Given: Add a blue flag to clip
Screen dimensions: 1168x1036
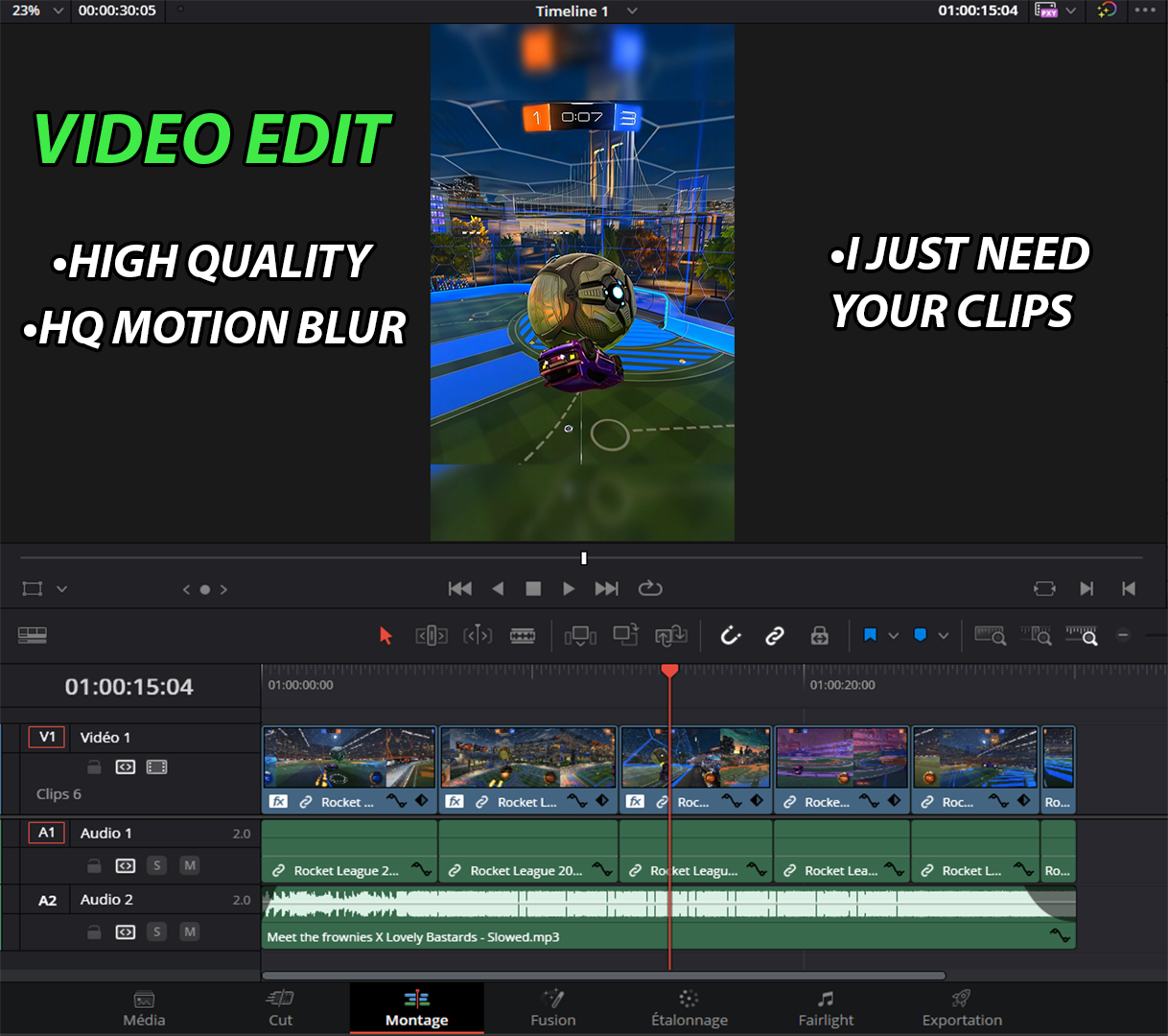Looking at the screenshot, I should [x=870, y=635].
